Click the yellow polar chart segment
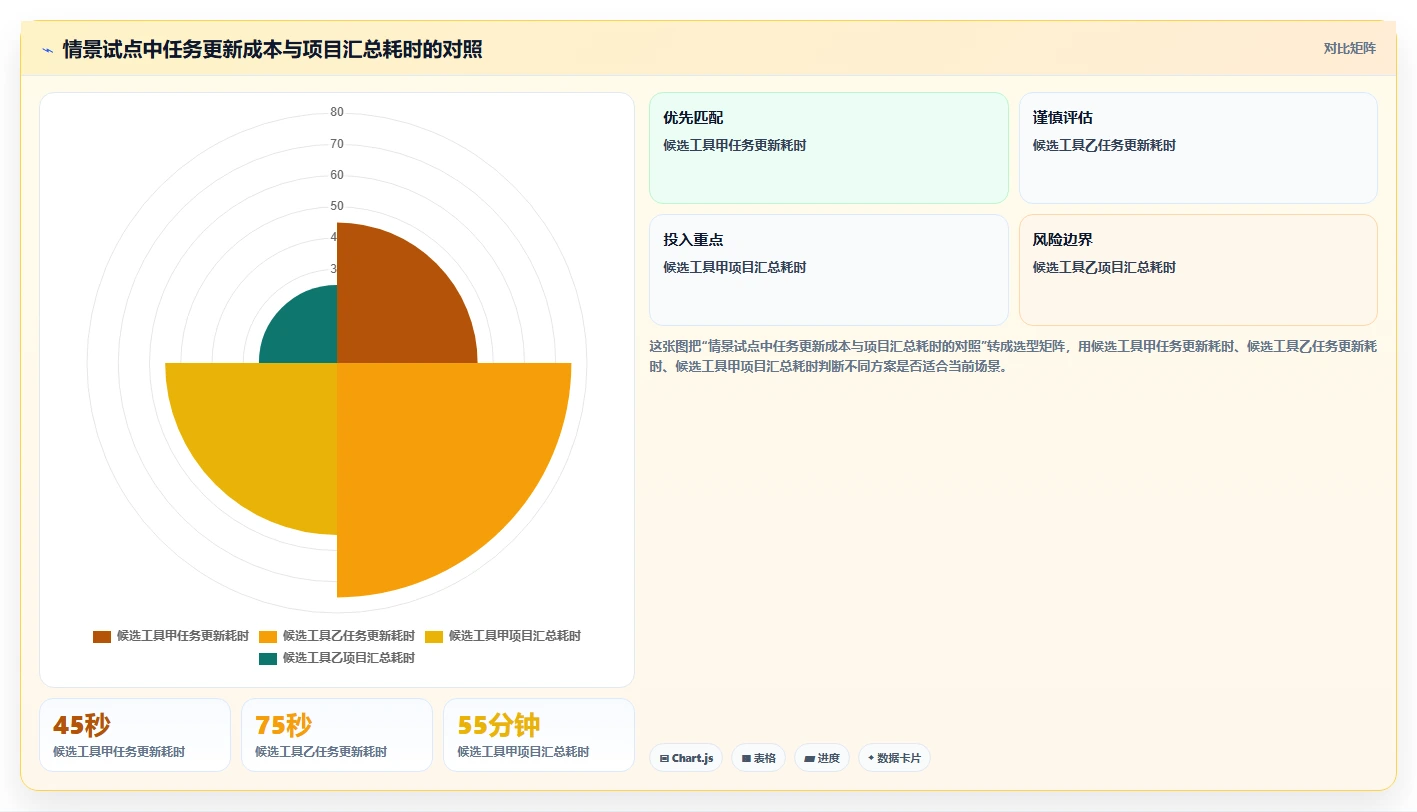The image size is (1417, 812). click(x=265, y=435)
